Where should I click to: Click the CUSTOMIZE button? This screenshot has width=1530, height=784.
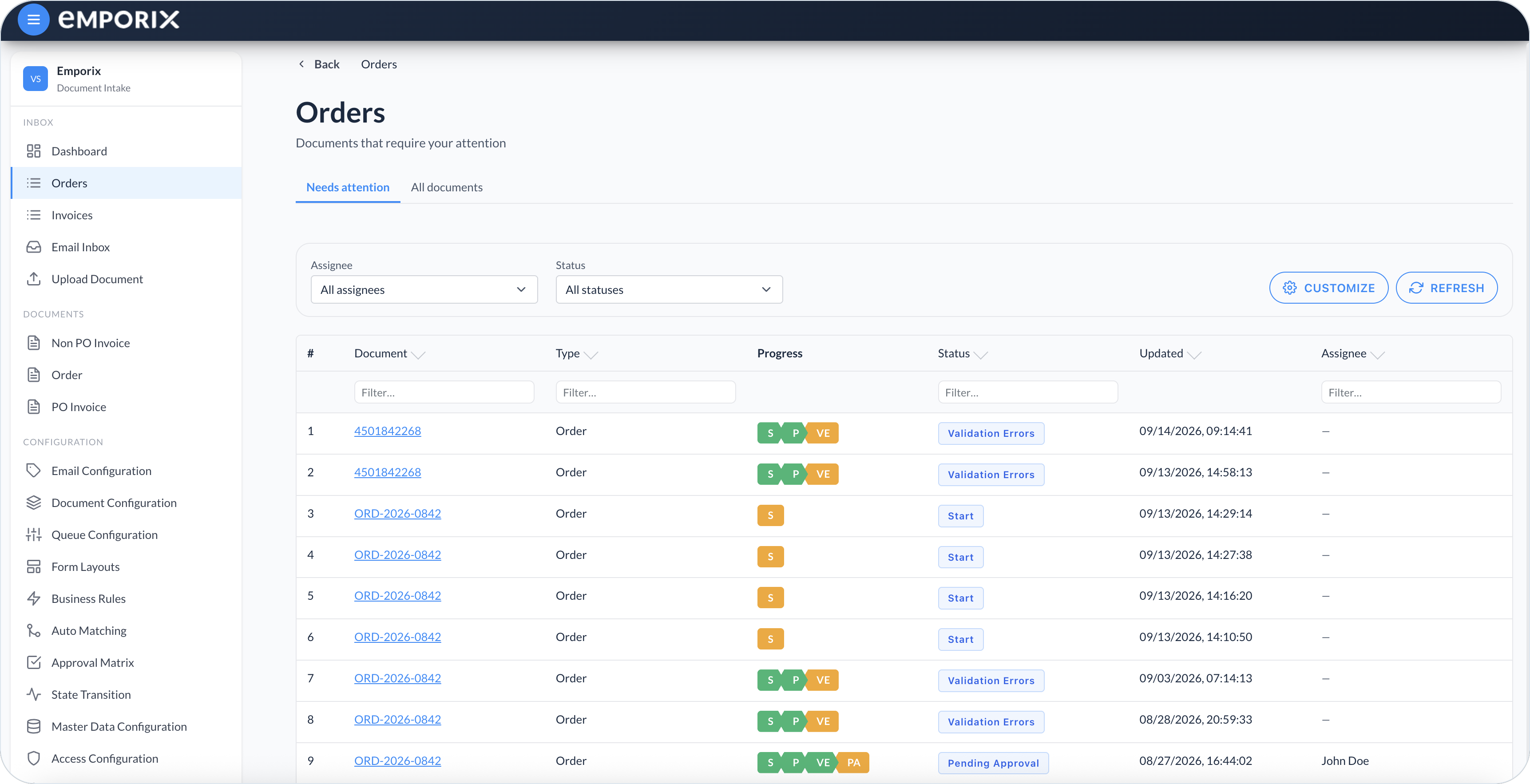point(1329,288)
